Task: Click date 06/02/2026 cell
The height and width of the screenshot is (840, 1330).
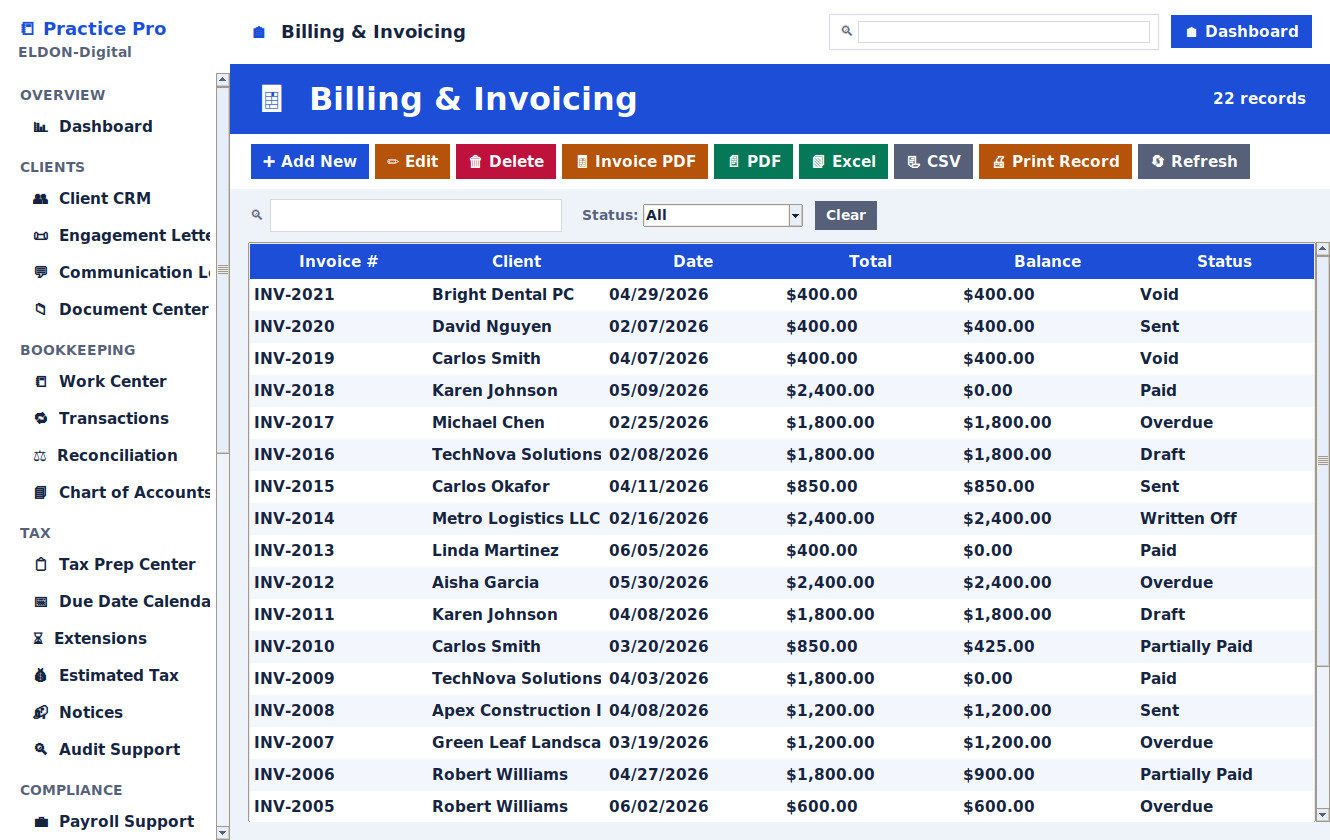Action: (693, 807)
